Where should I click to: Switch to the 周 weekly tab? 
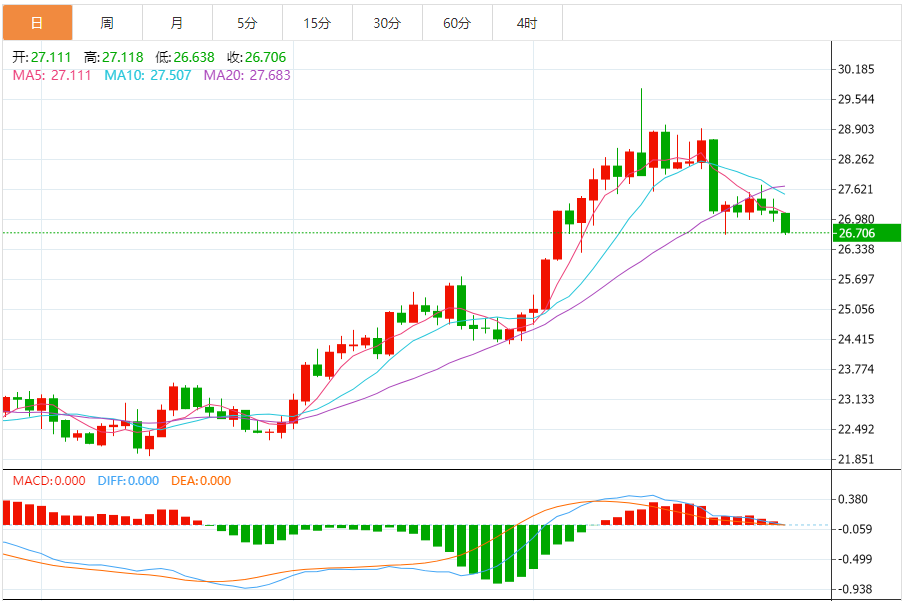[107, 23]
